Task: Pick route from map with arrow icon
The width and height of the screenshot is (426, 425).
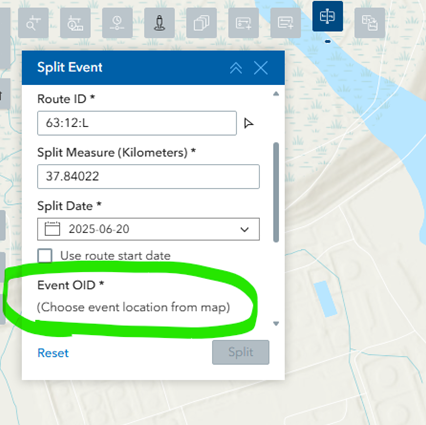Action: 248,123
